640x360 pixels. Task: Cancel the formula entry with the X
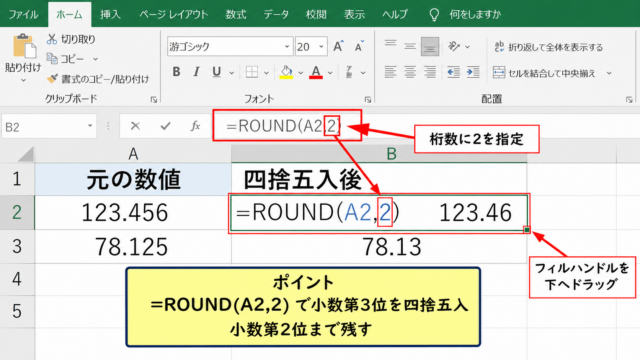point(135,126)
